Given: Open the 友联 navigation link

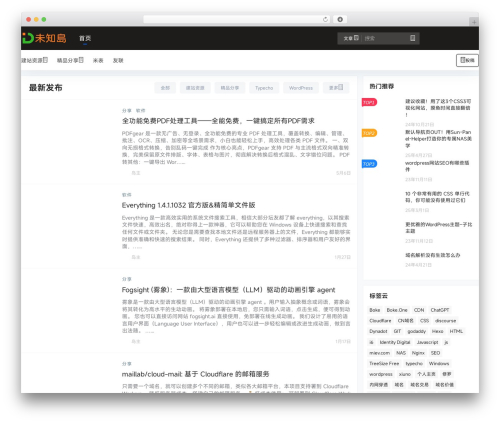Looking at the screenshot, I should click(x=118, y=60).
